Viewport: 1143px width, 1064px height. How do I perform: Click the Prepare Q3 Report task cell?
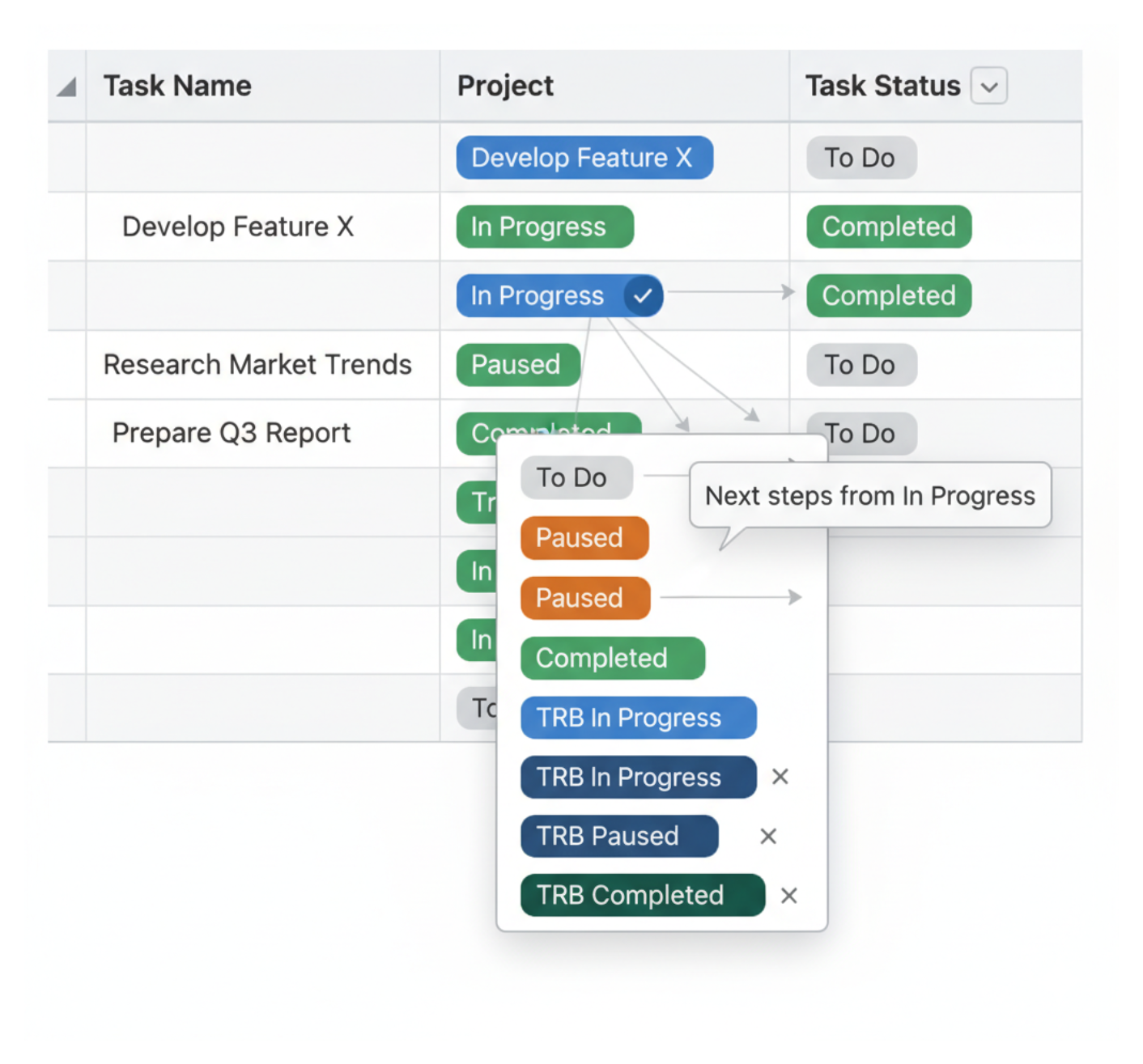[x=232, y=433]
